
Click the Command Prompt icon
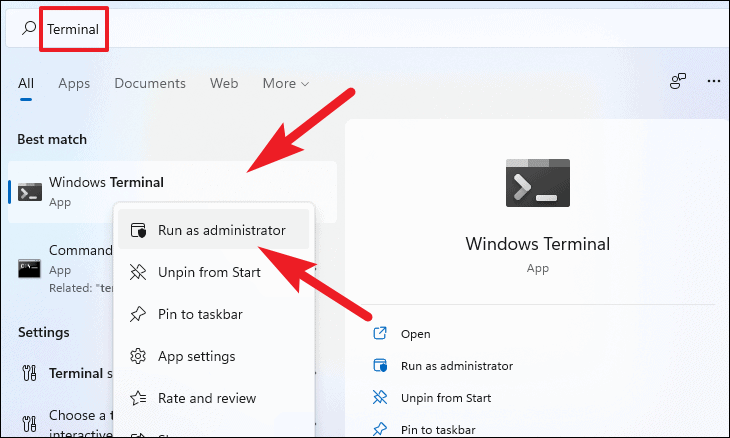click(29, 269)
